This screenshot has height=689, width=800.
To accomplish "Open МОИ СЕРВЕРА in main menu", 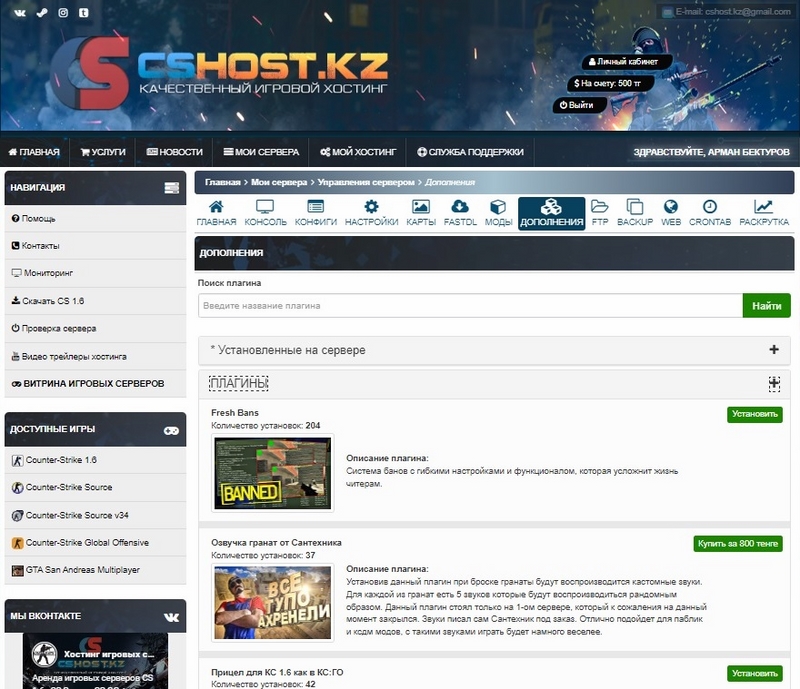I will coord(261,152).
